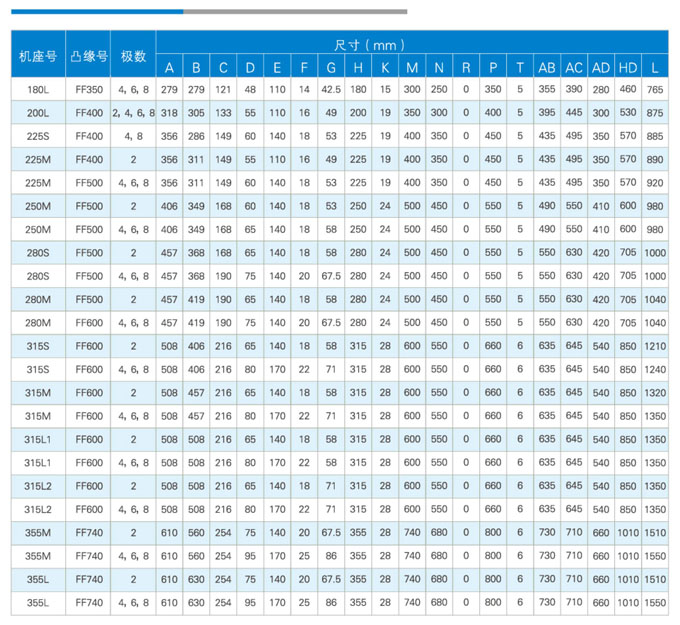680x625 pixels.
Task: Click the L value 1210
Action: point(655,345)
